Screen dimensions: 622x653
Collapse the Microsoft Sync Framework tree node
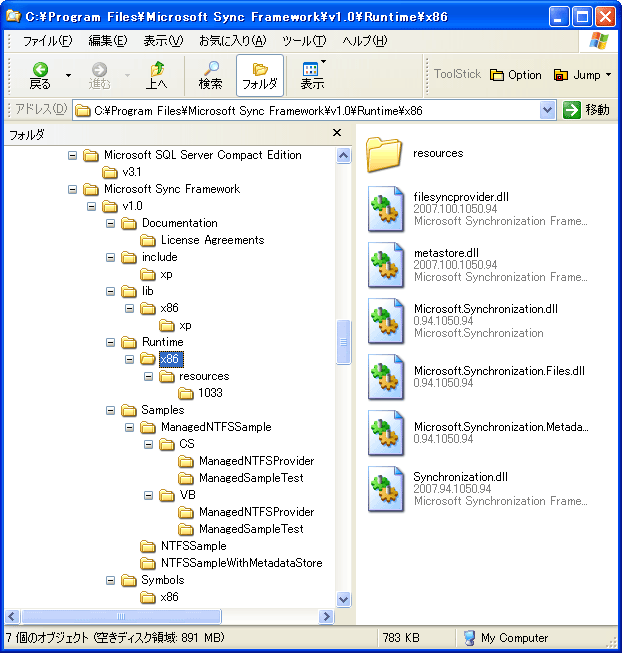click(72, 189)
